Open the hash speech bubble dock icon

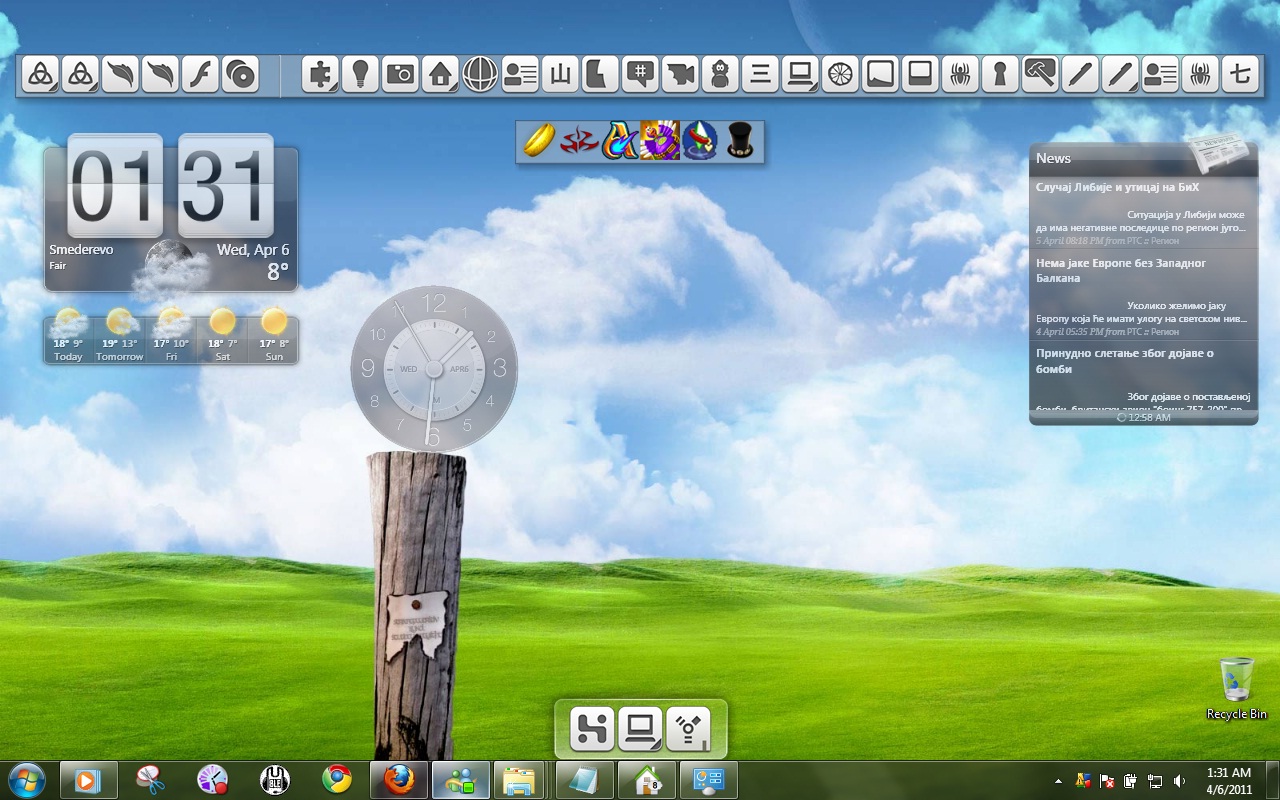[x=640, y=75]
